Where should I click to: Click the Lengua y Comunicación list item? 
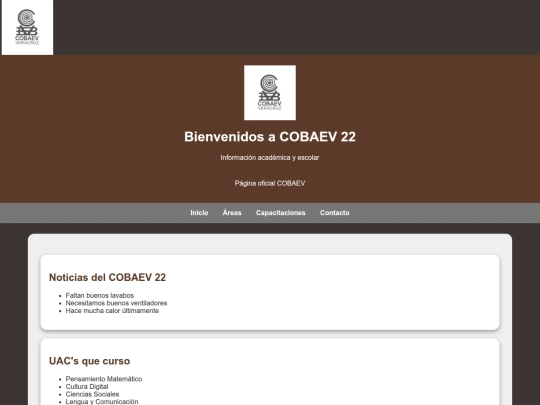tap(102, 402)
